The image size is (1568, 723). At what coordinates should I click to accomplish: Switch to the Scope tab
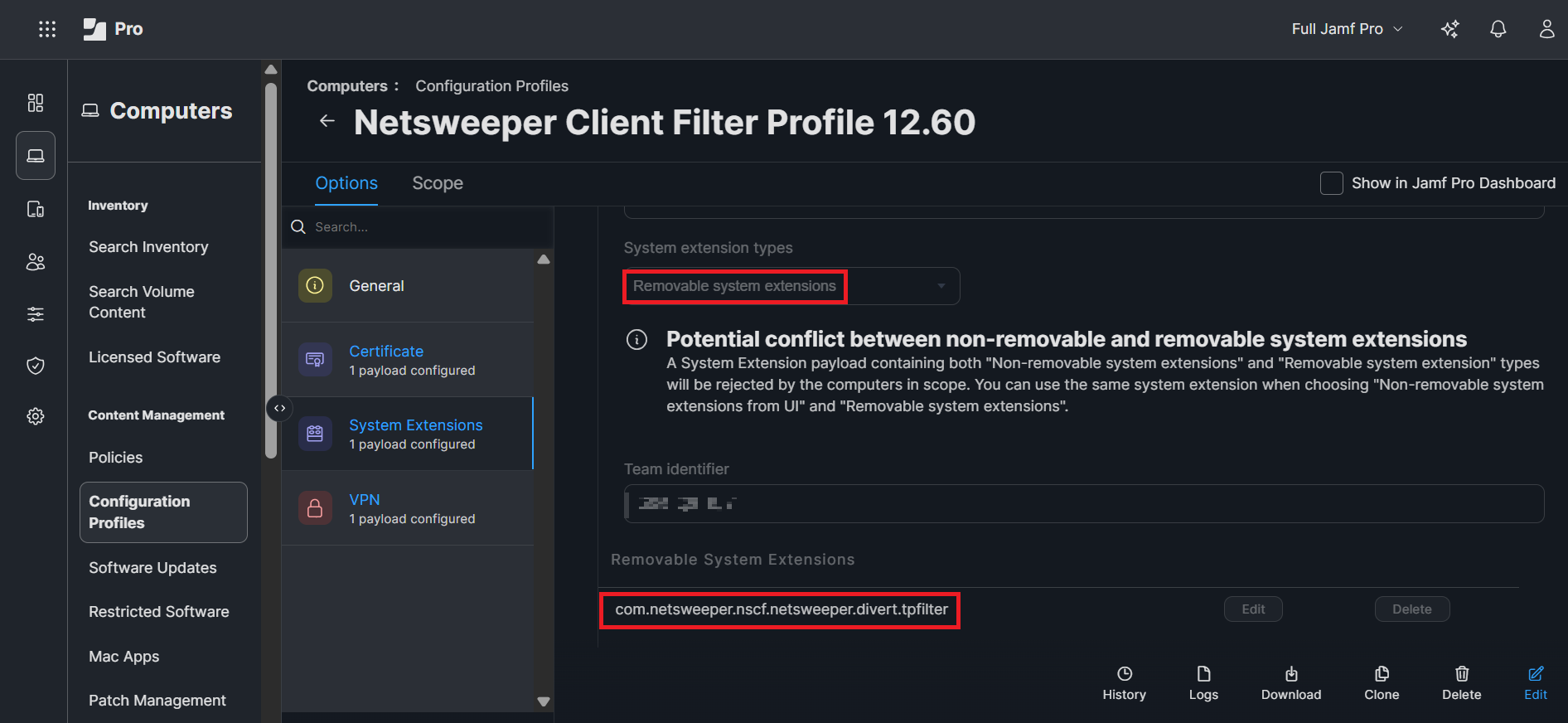click(438, 183)
